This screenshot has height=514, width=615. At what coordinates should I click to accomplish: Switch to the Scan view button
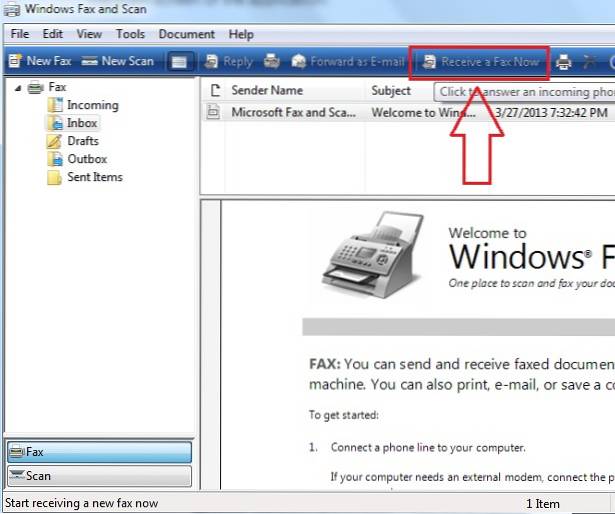(99, 476)
